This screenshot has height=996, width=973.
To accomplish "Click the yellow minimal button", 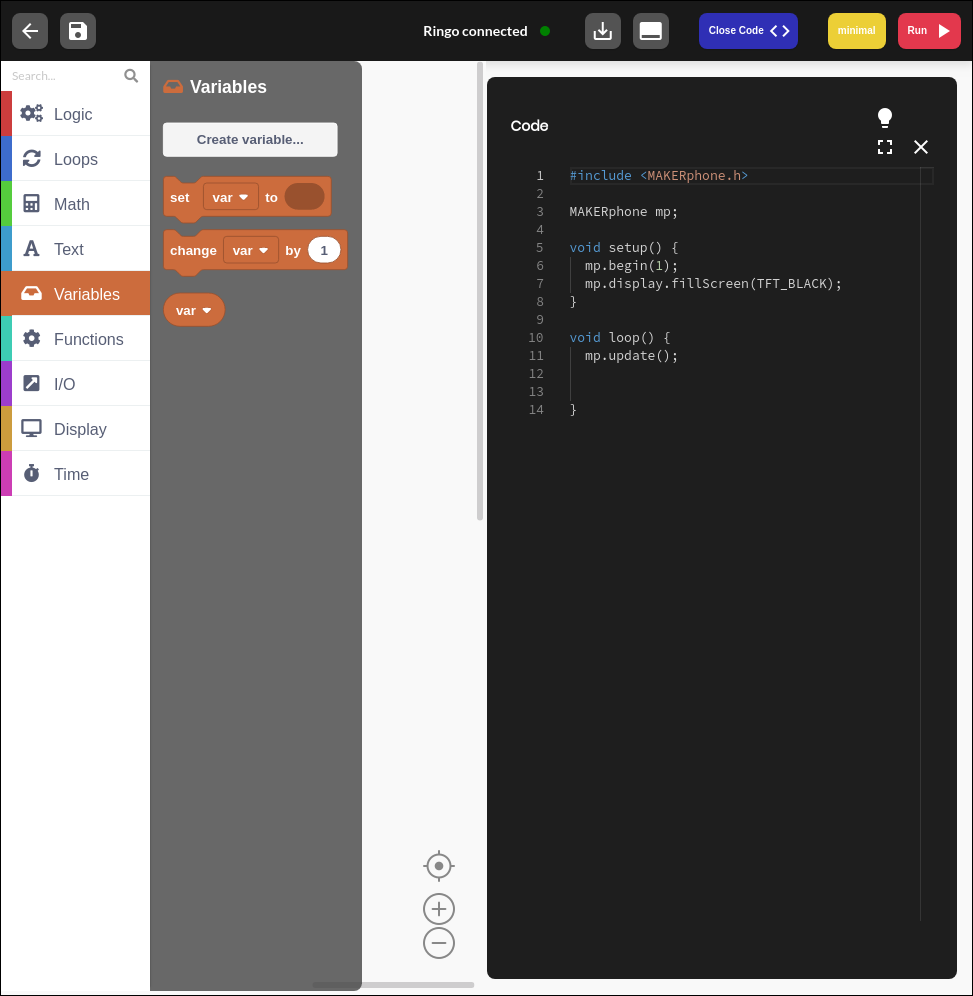I will (x=856, y=30).
